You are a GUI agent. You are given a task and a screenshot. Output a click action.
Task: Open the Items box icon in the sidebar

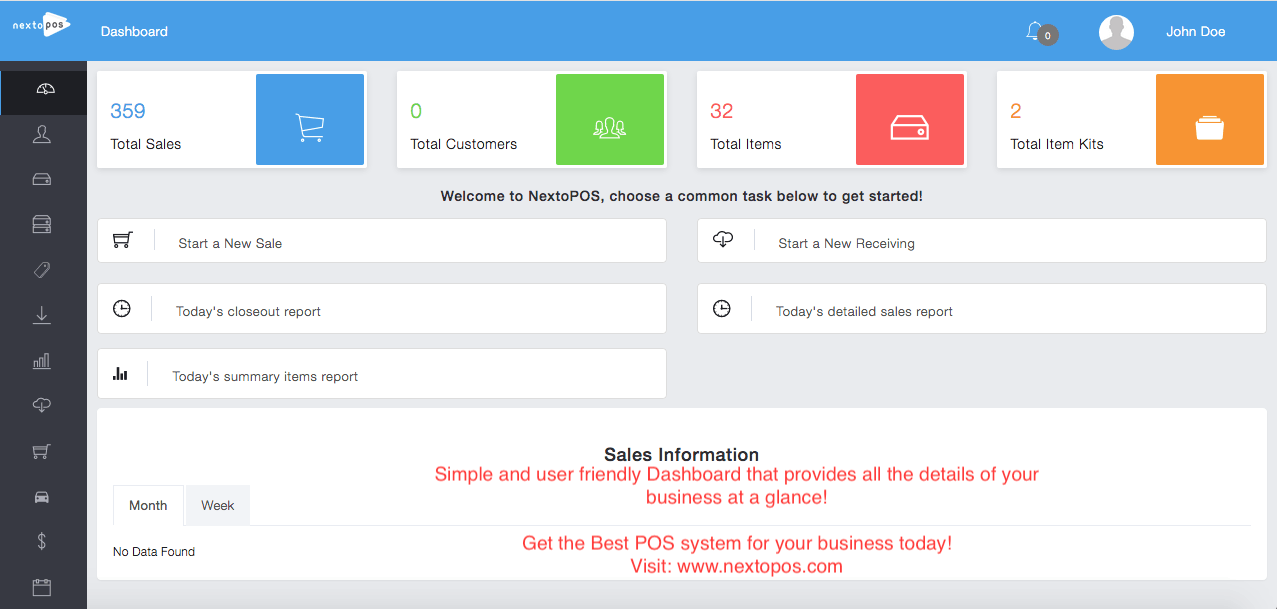pyautogui.click(x=42, y=179)
